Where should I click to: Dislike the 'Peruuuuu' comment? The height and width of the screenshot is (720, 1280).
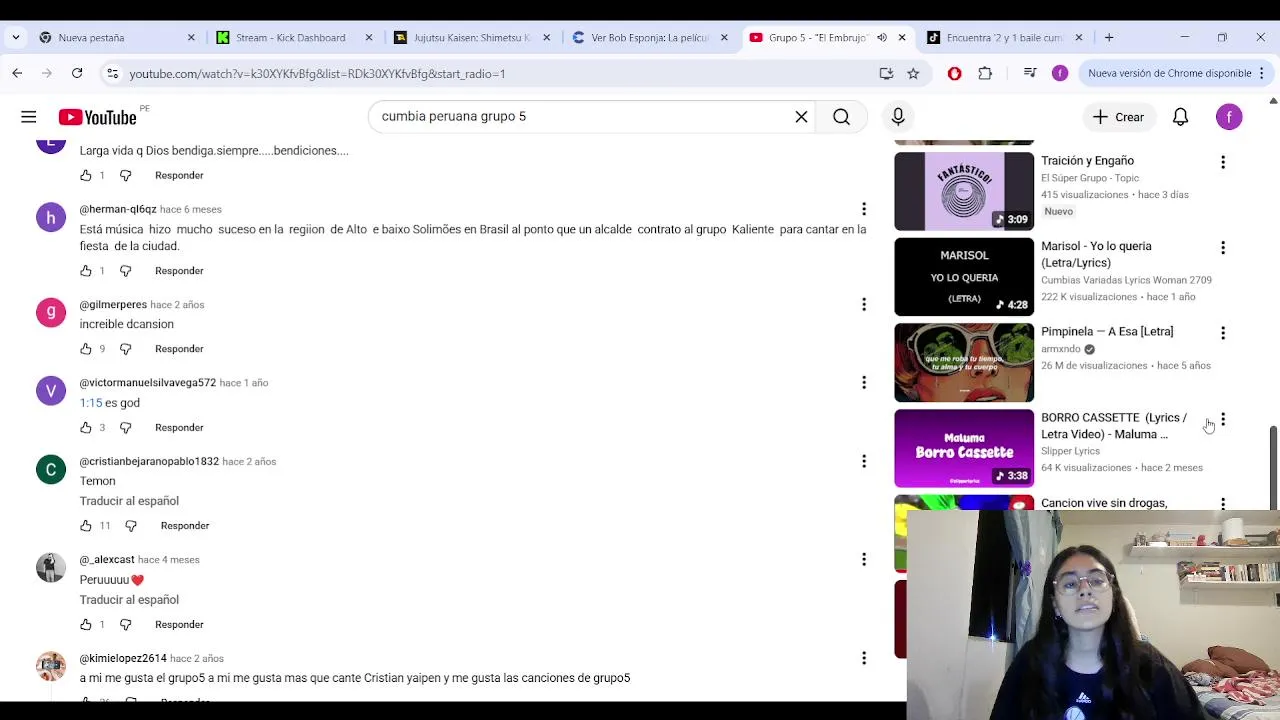click(125, 625)
